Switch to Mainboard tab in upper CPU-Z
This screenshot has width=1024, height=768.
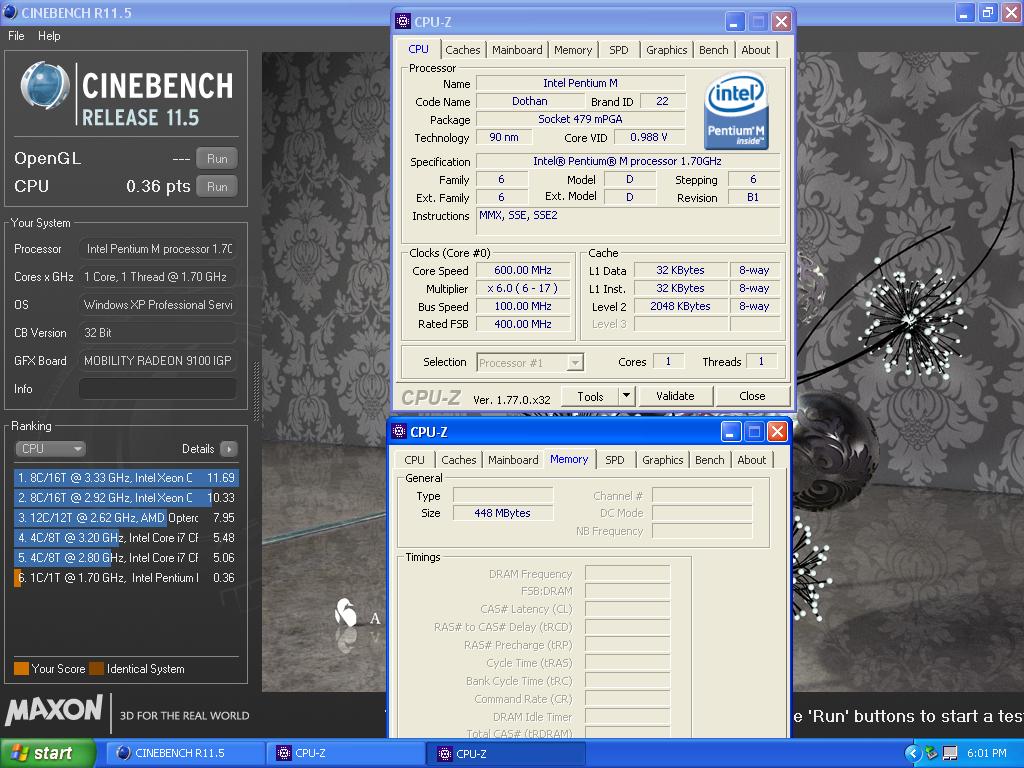tap(517, 50)
